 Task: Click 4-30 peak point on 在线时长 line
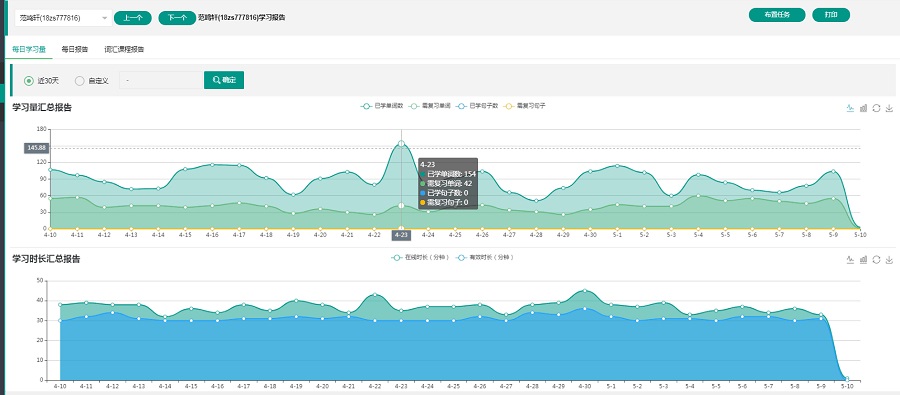(x=585, y=291)
